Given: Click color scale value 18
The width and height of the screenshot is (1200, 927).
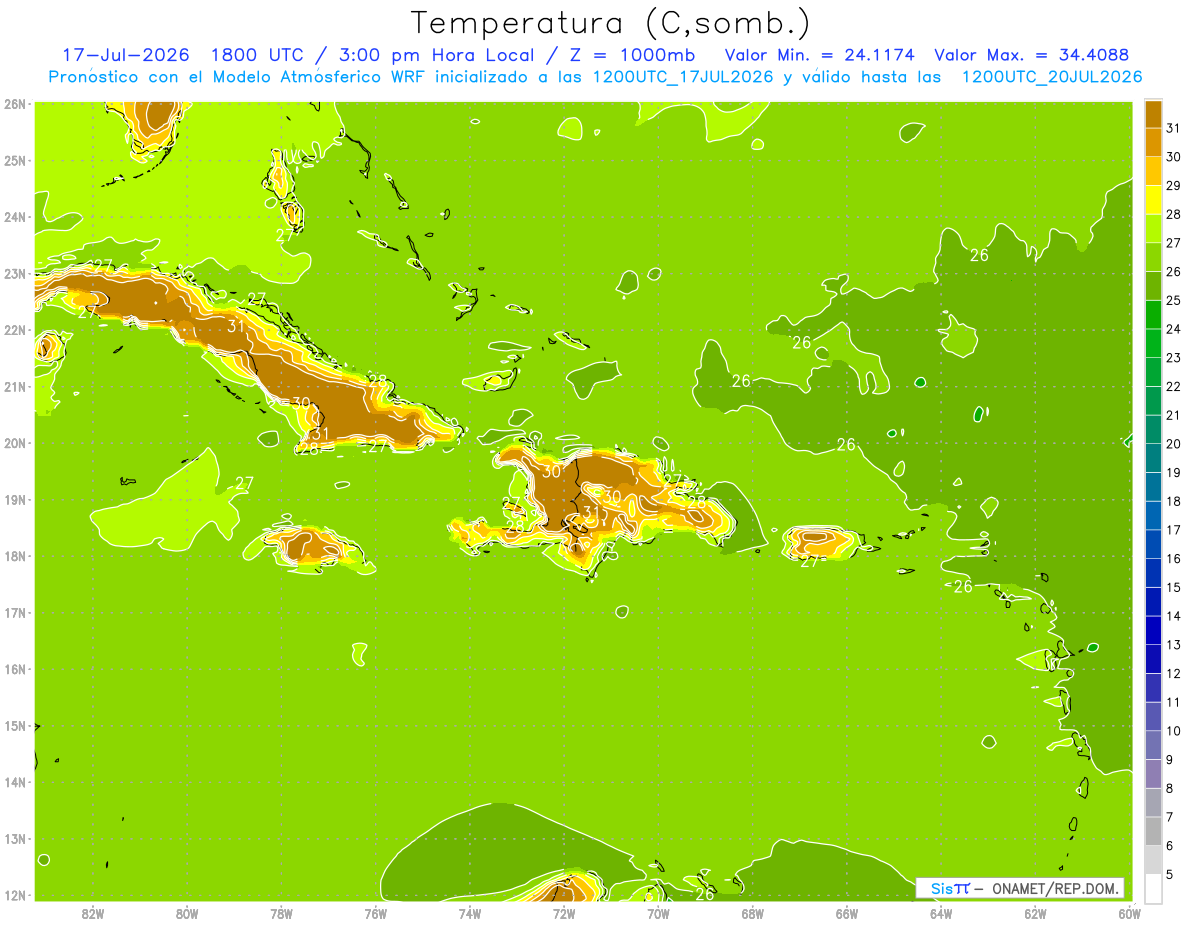Looking at the screenshot, I should coord(1174,501).
